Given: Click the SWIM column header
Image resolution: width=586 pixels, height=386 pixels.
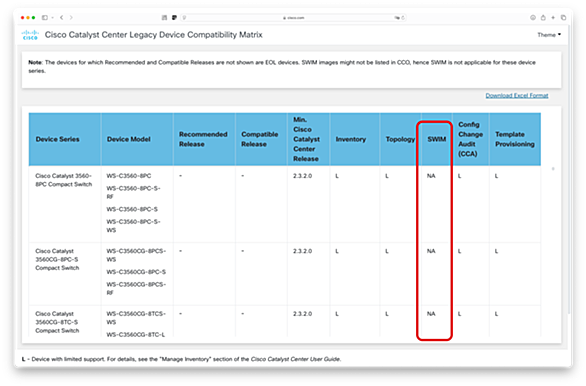Looking at the screenshot, I should click(x=437, y=139).
